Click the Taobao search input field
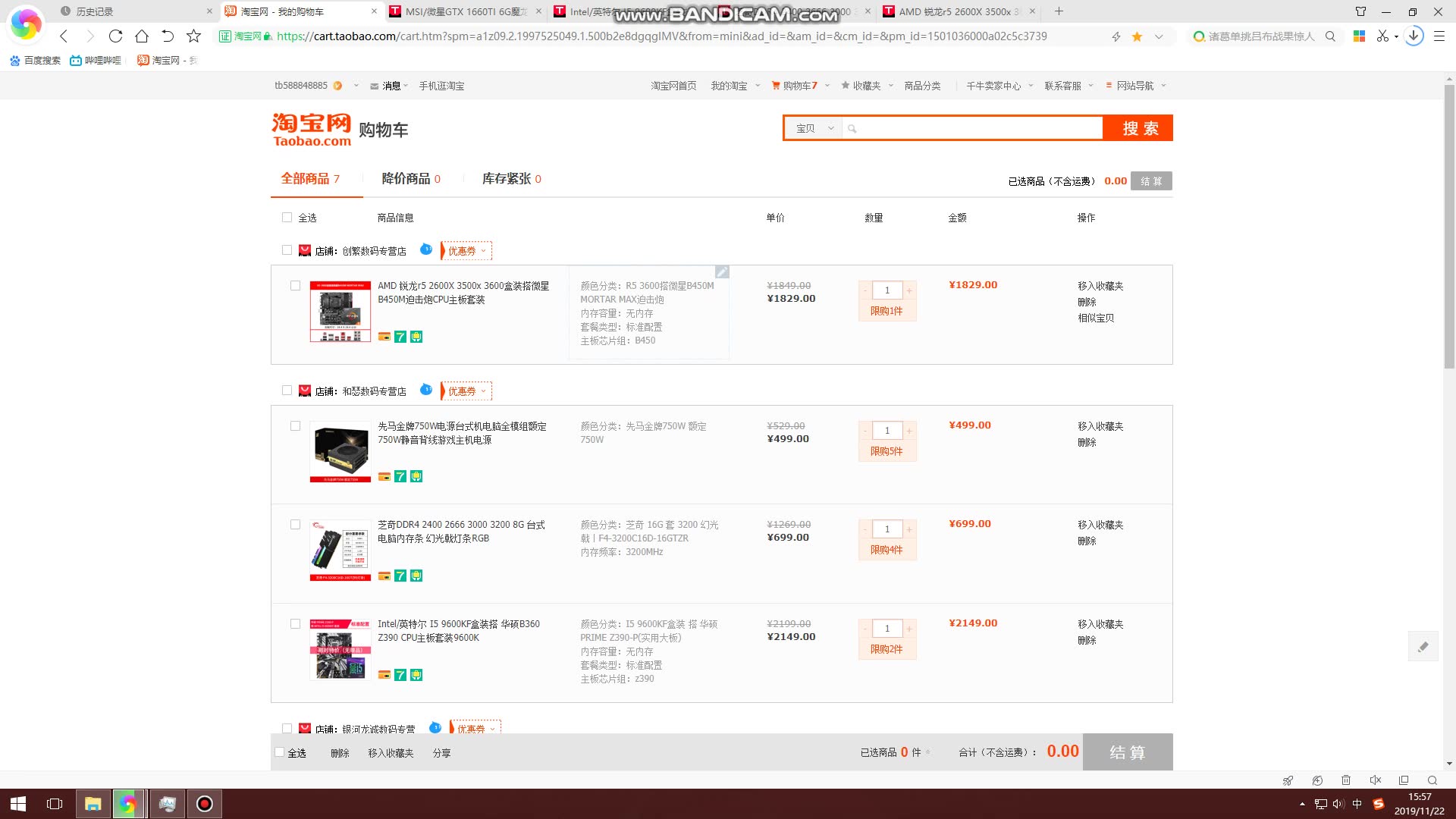The height and width of the screenshot is (819, 1456). [972, 128]
